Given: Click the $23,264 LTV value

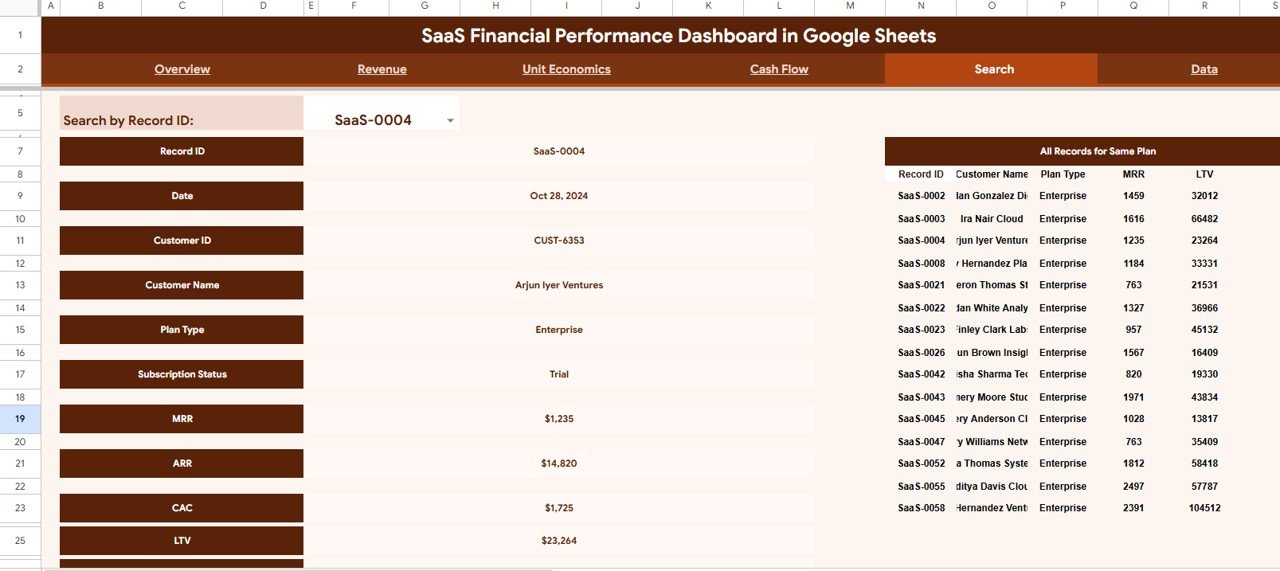Looking at the screenshot, I should (x=559, y=541).
